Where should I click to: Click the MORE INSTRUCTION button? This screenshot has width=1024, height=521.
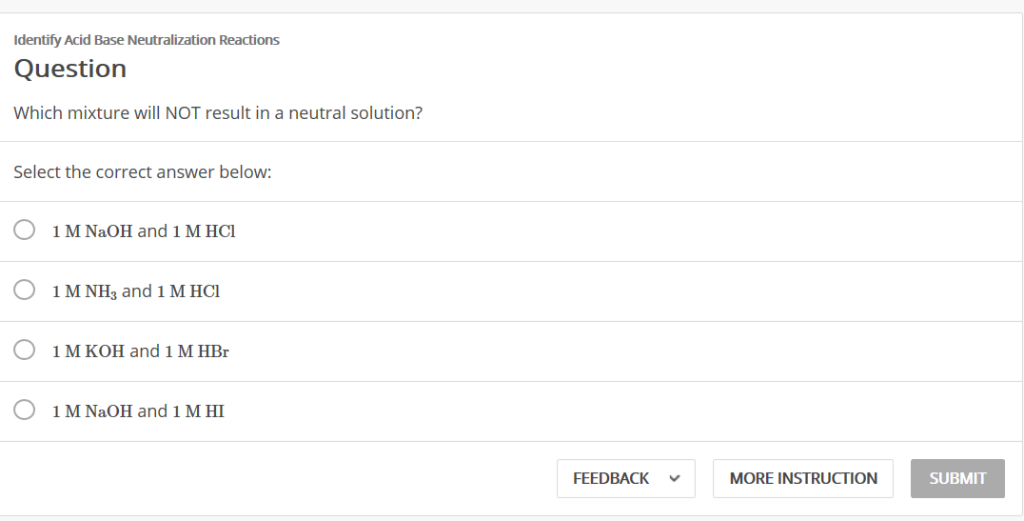[x=803, y=479]
